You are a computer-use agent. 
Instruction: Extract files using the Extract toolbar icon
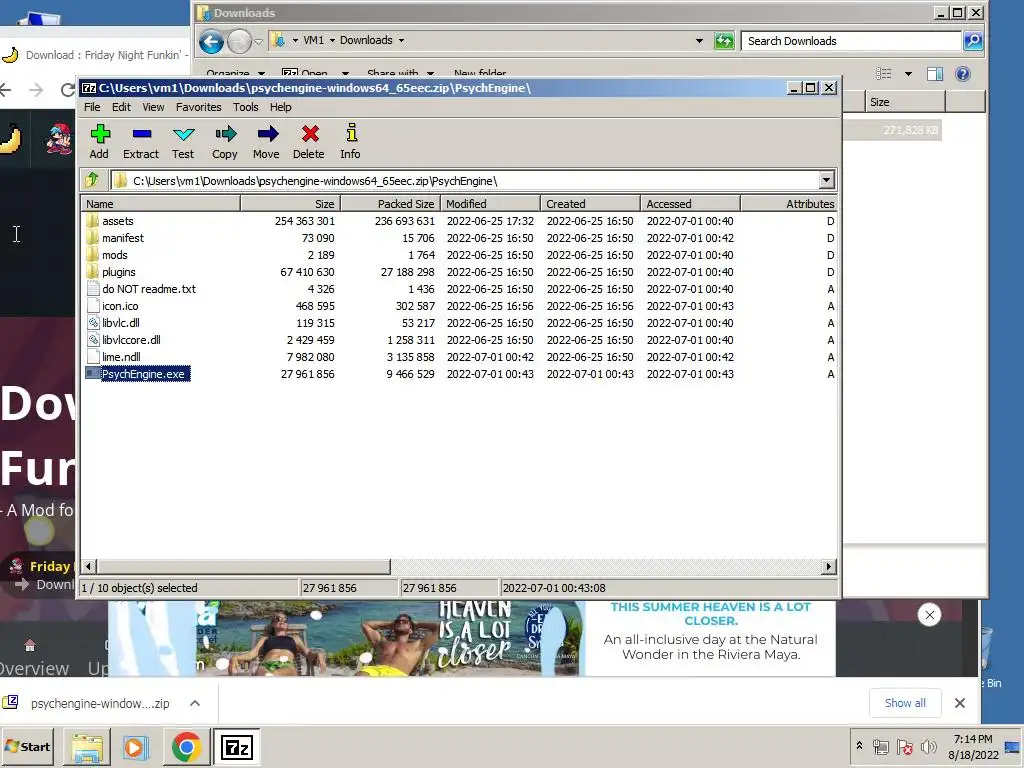[x=141, y=142]
